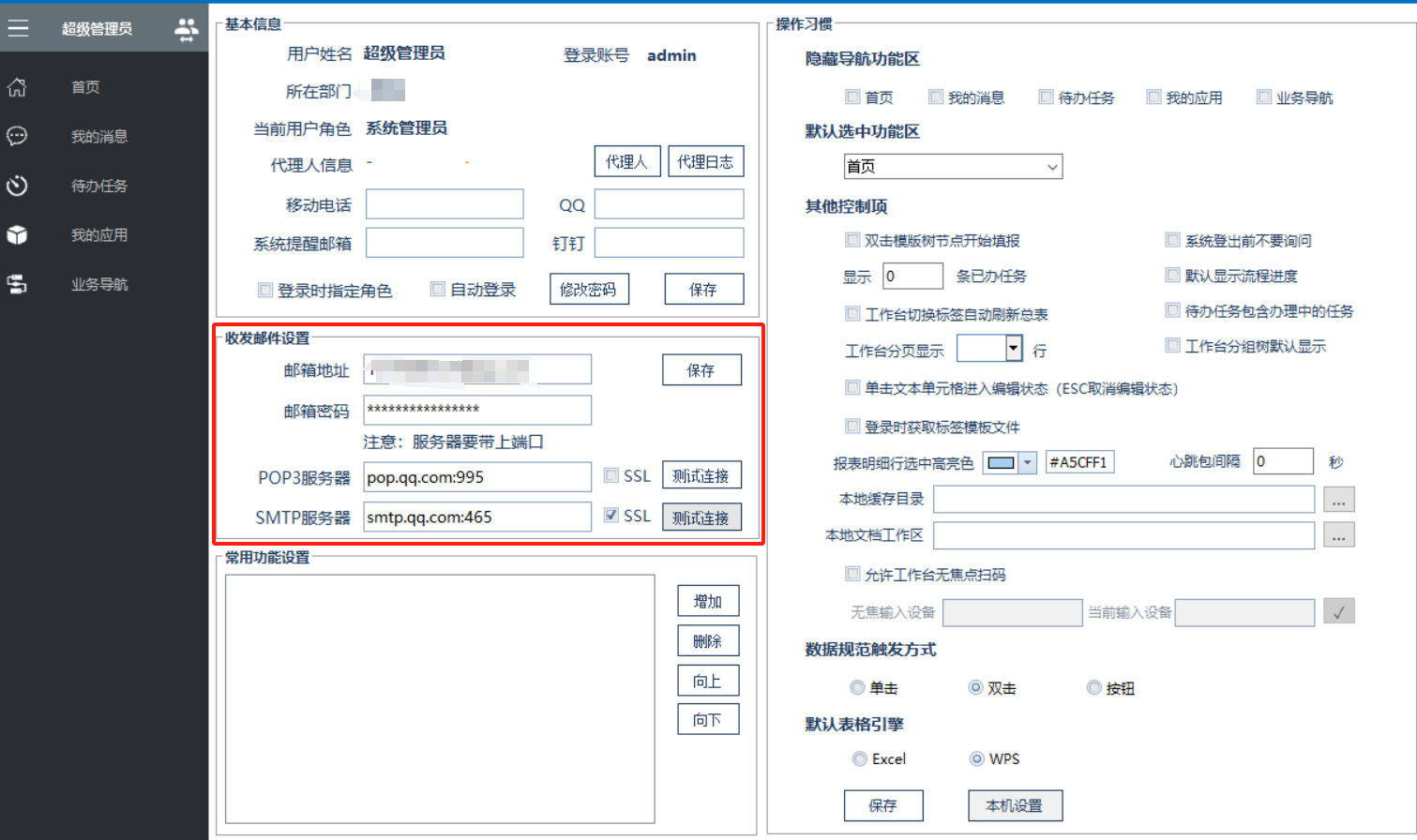Click the browse button for 本地缓存目录
The image size is (1417, 840).
coord(1338,500)
